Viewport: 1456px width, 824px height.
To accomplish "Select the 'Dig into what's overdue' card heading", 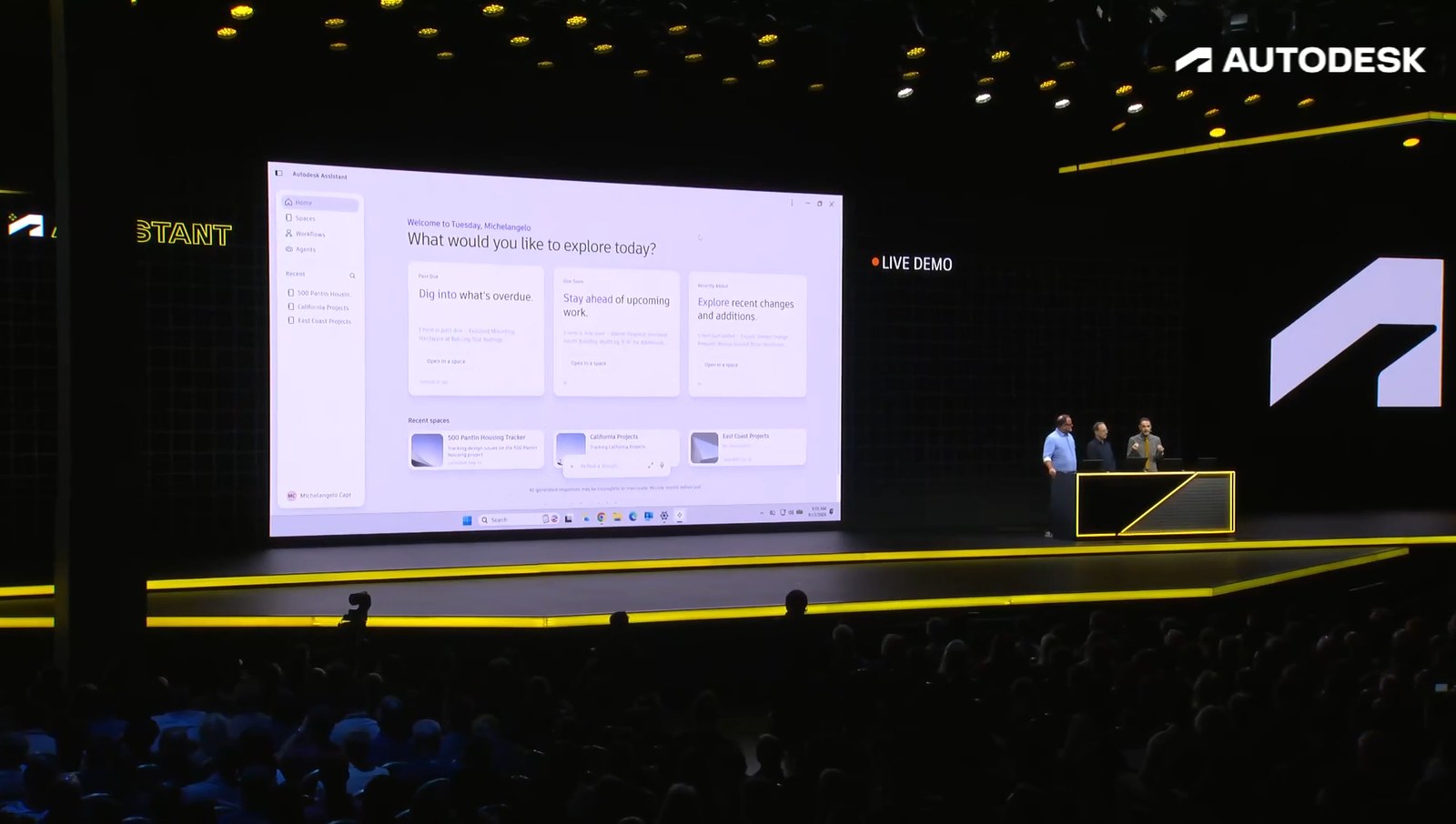I will (x=476, y=296).
